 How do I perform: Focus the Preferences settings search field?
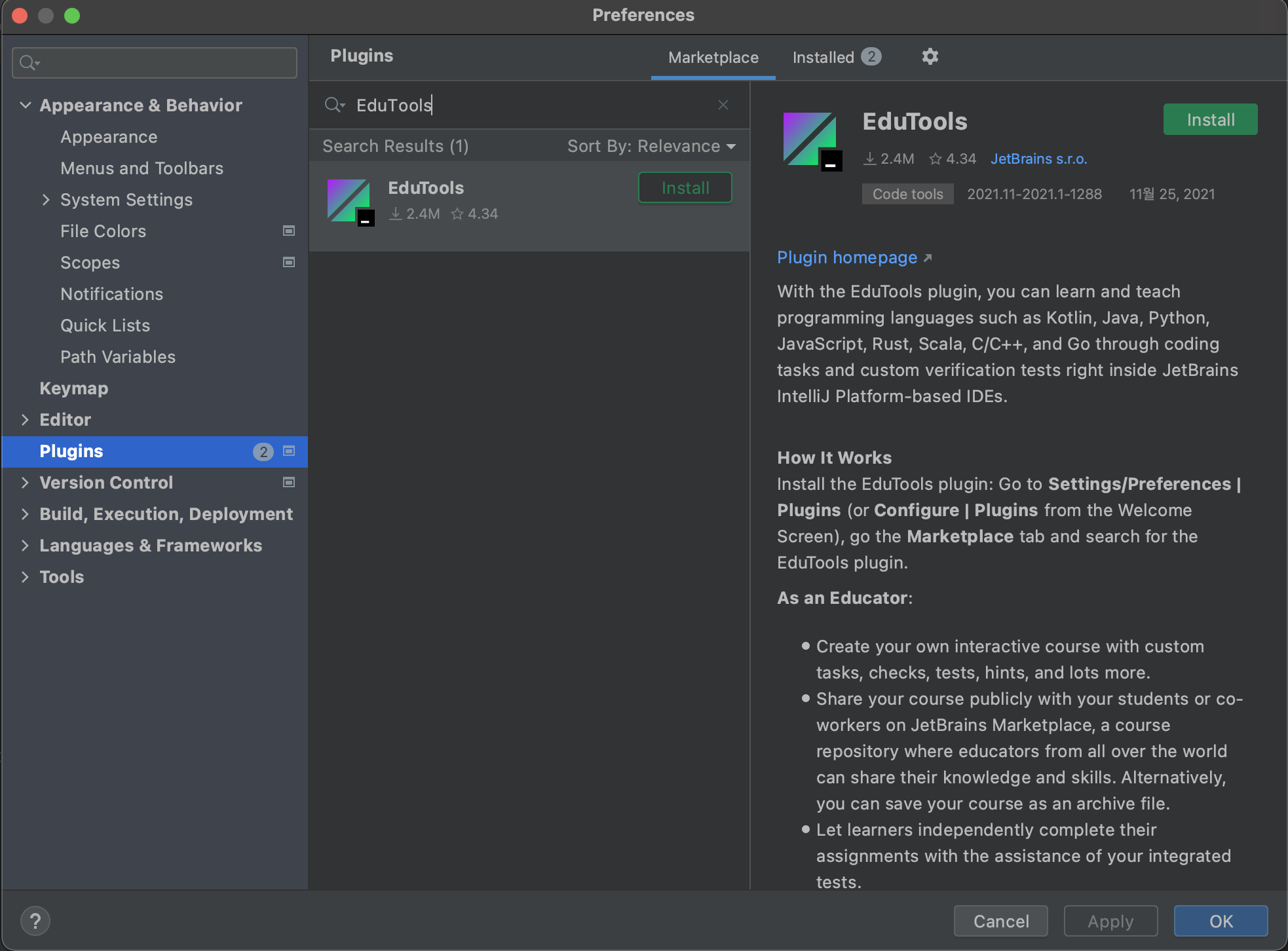164,63
